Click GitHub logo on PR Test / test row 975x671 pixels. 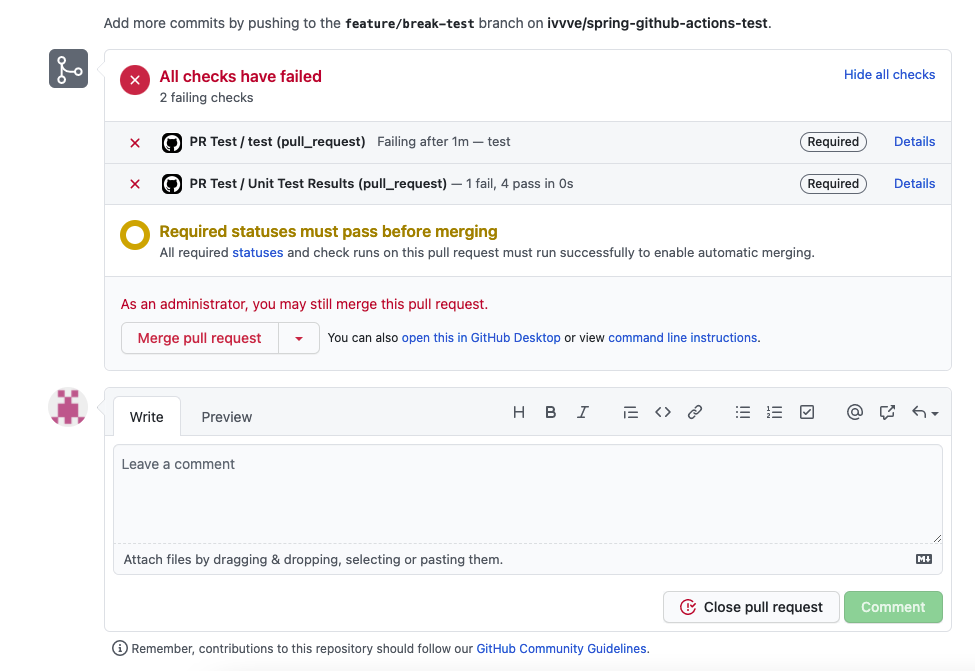[172, 142]
